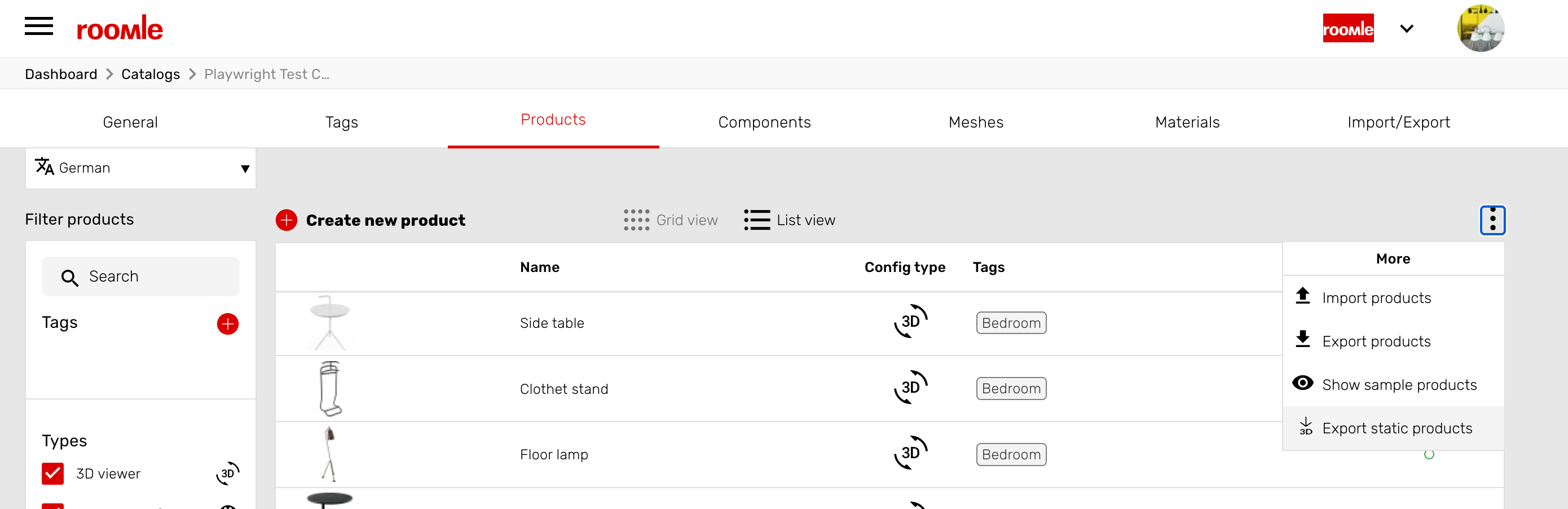Open the German language dropdown

click(140, 168)
